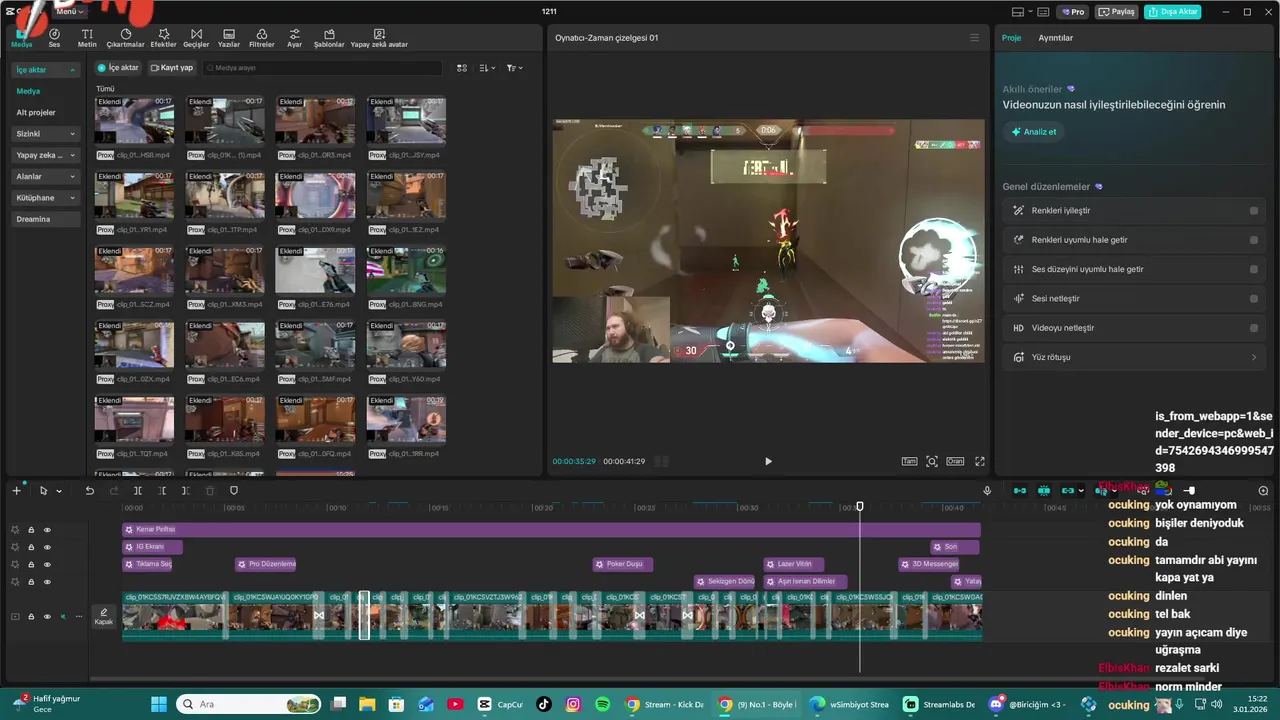Collapse the İçe aktar sidebar section

(72, 70)
